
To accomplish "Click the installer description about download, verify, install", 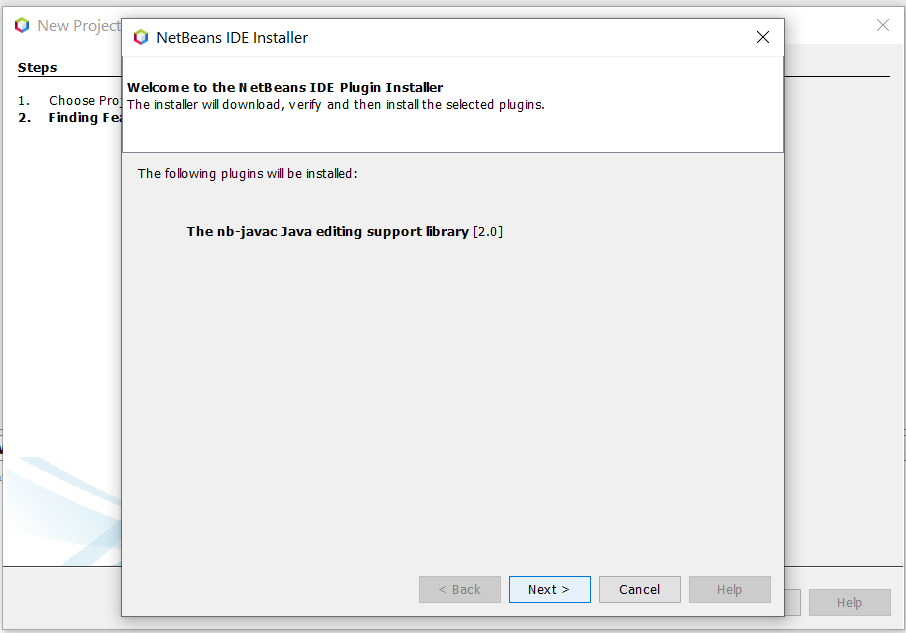I will (336, 105).
